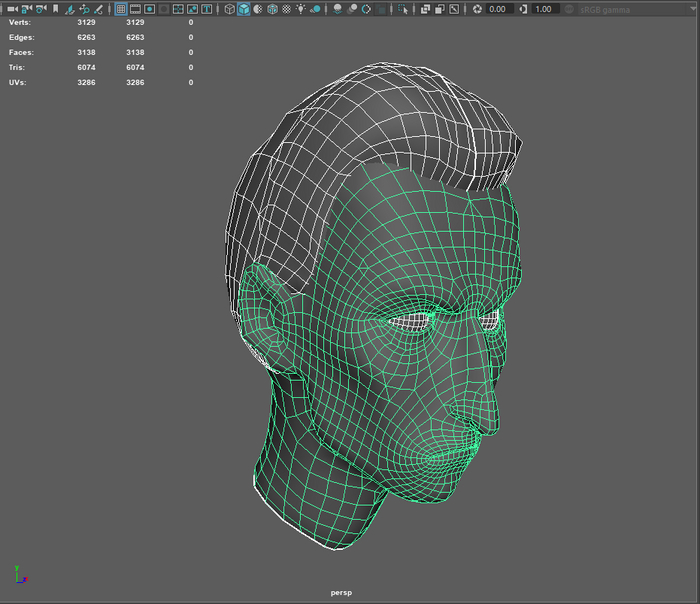
Task: Toggle the Field Chart overlay
Action: pyautogui.click(x=177, y=9)
